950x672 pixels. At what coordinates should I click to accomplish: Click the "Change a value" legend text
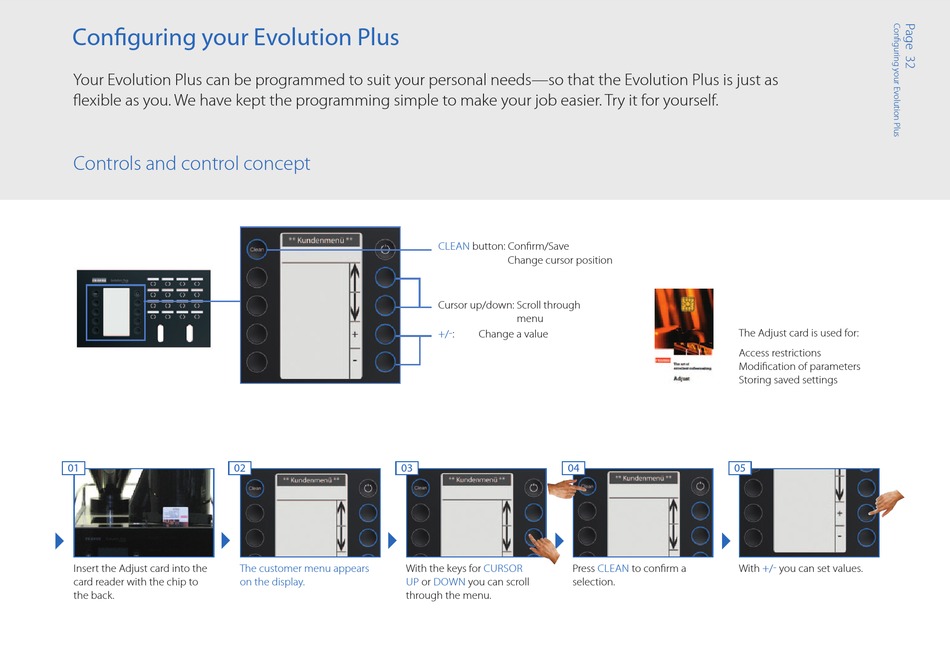(513, 334)
